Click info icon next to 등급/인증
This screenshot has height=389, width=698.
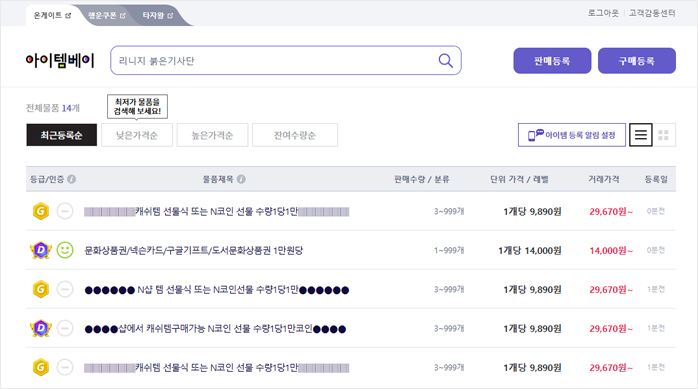(x=71, y=179)
